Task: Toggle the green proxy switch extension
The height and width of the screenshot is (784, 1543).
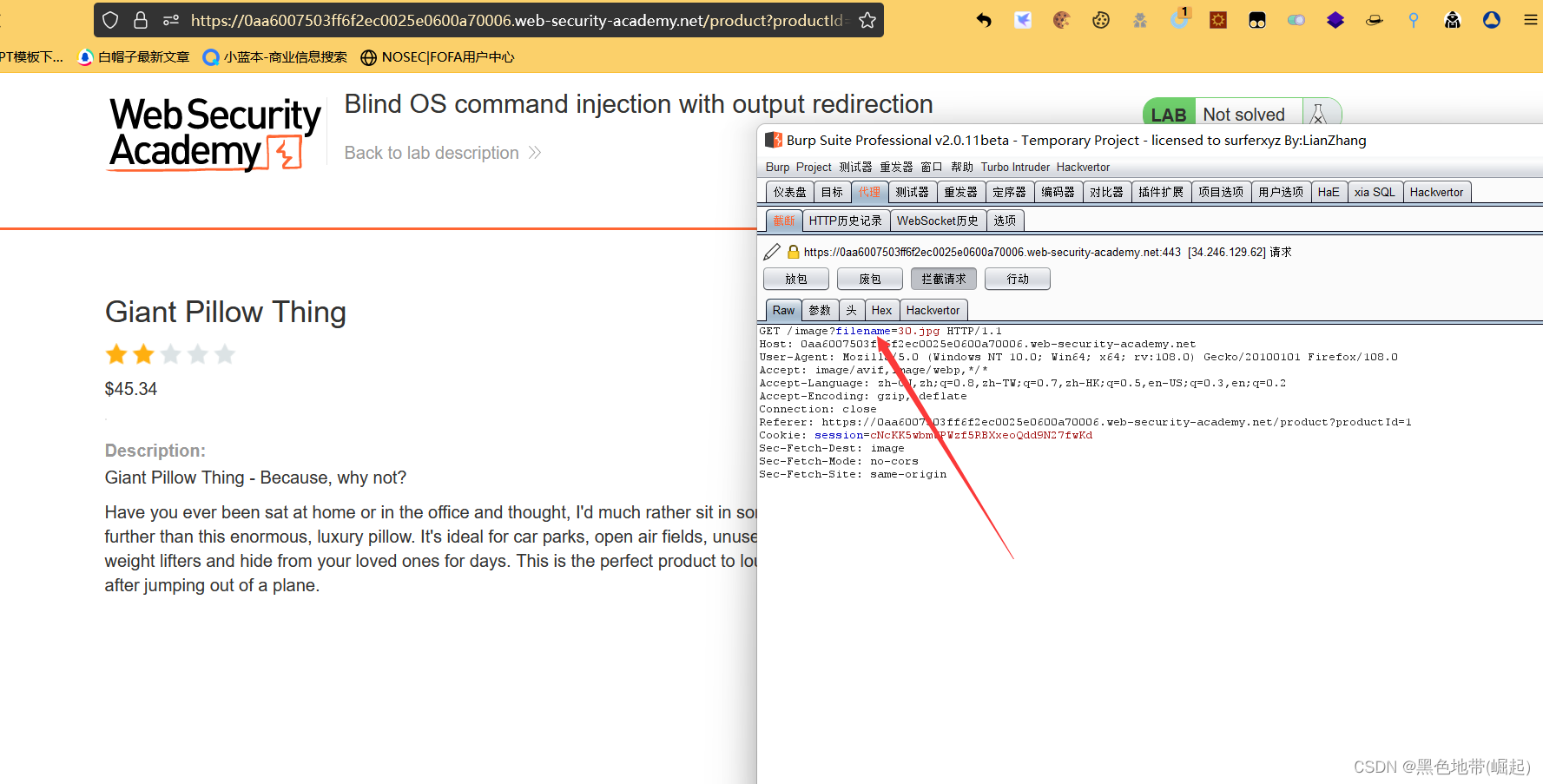Action: point(1296,20)
